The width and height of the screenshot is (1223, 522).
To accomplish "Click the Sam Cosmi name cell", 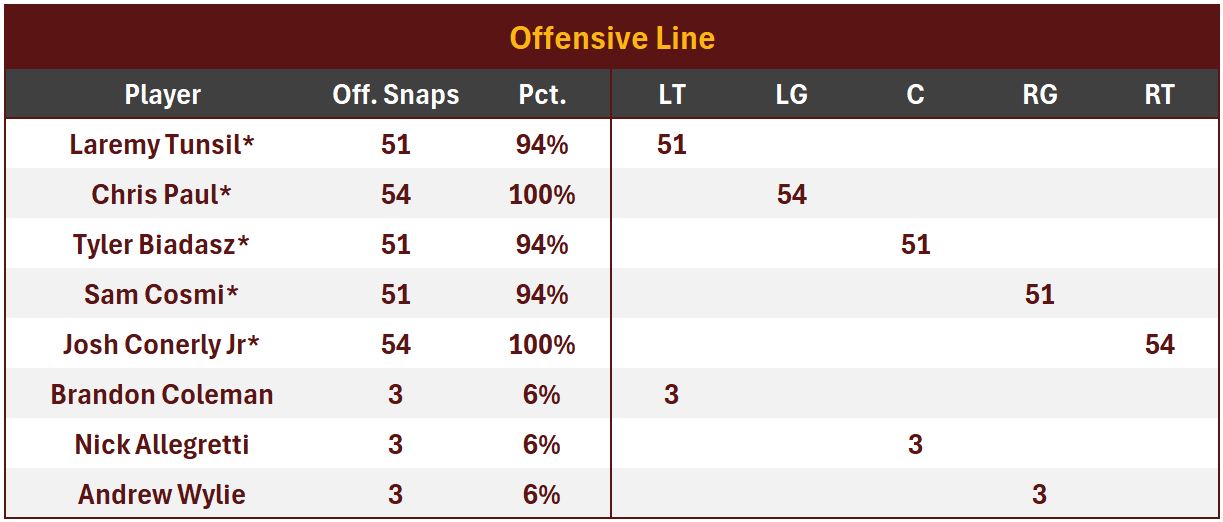I will [162, 295].
